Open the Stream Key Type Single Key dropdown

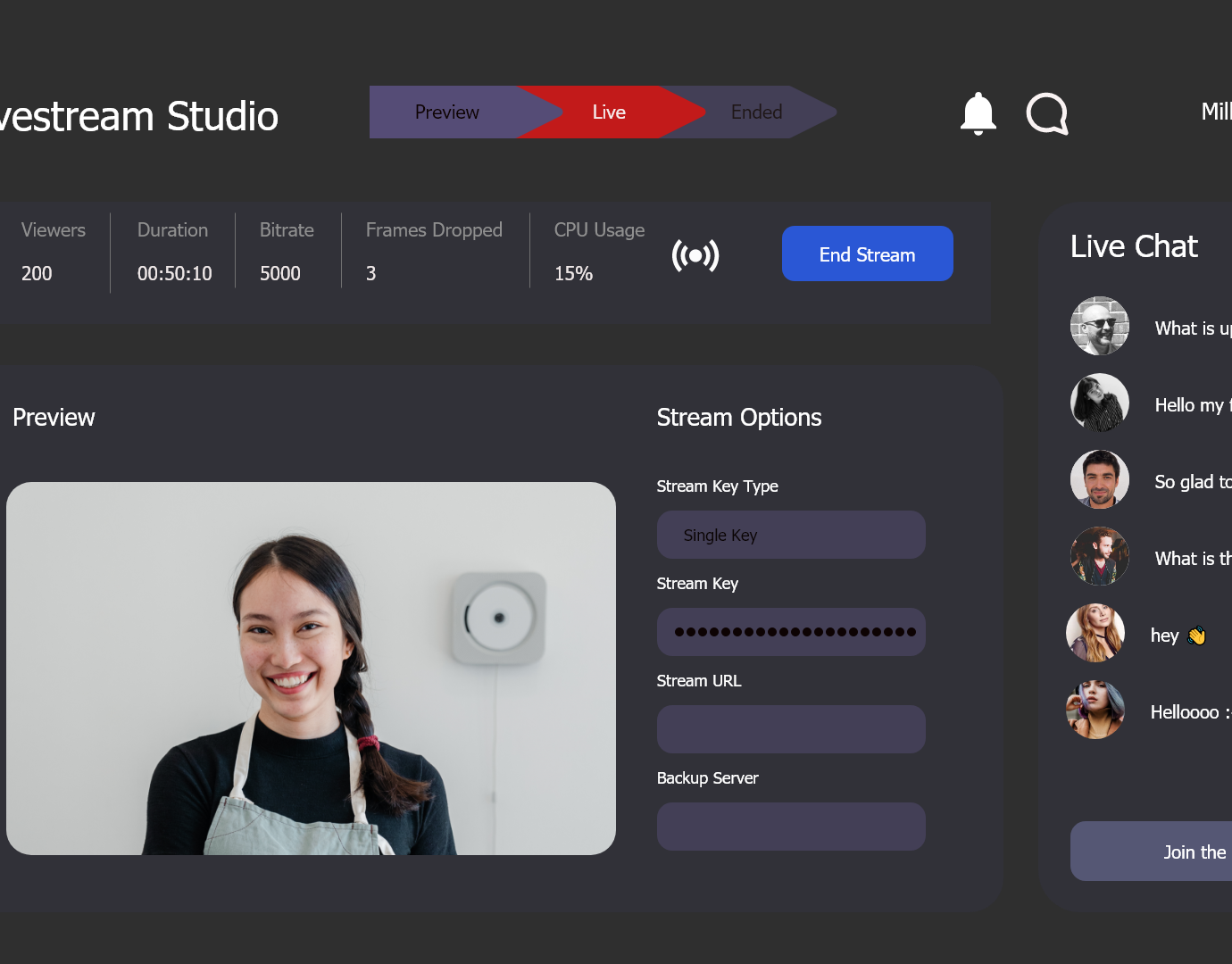pos(791,535)
